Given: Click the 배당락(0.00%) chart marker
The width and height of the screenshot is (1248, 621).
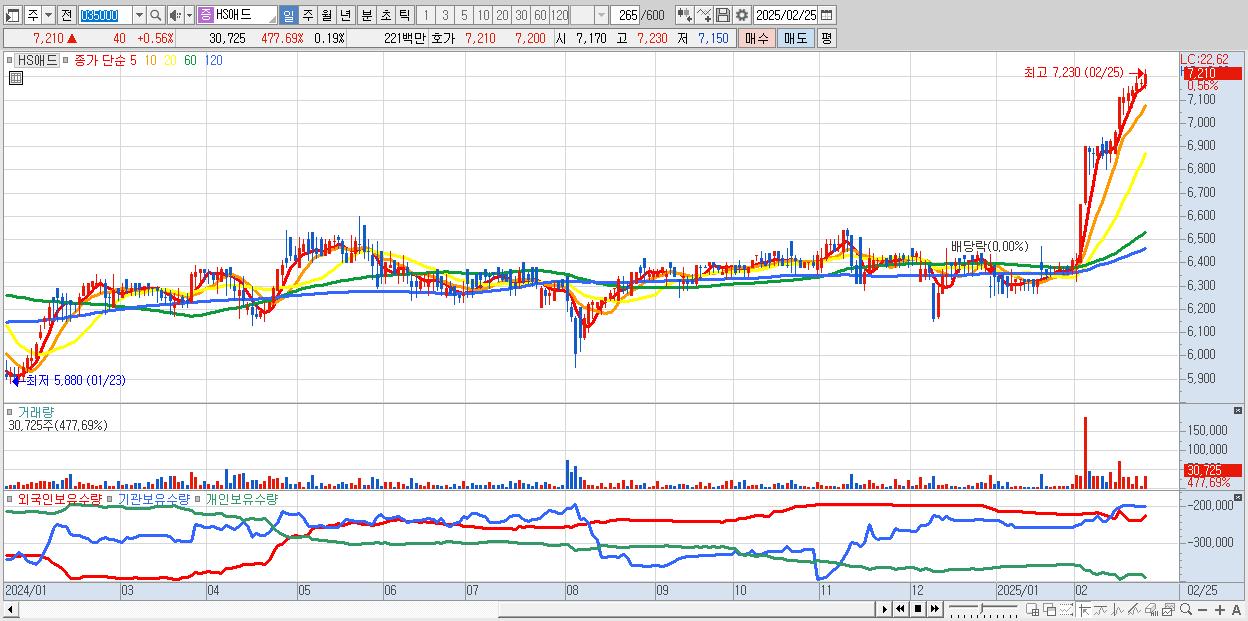Looking at the screenshot, I should coord(989,246).
